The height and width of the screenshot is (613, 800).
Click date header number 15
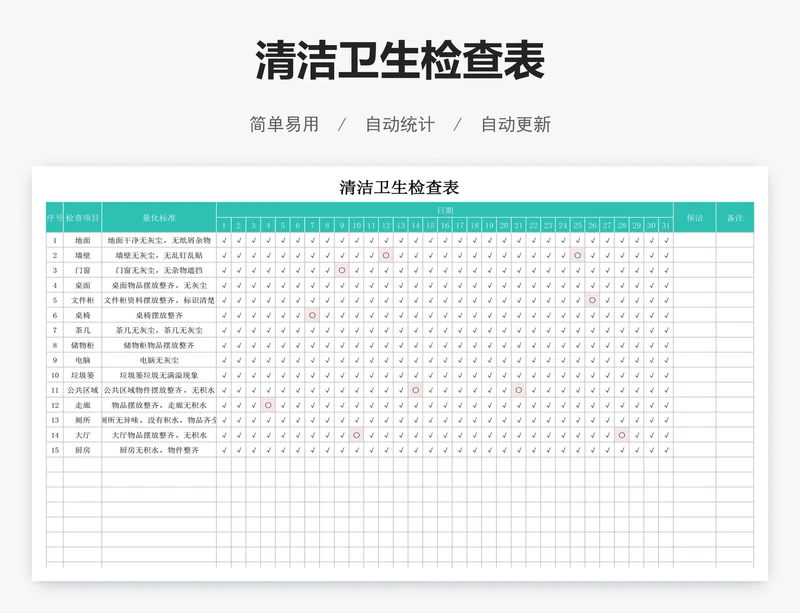[x=431, y=225]
